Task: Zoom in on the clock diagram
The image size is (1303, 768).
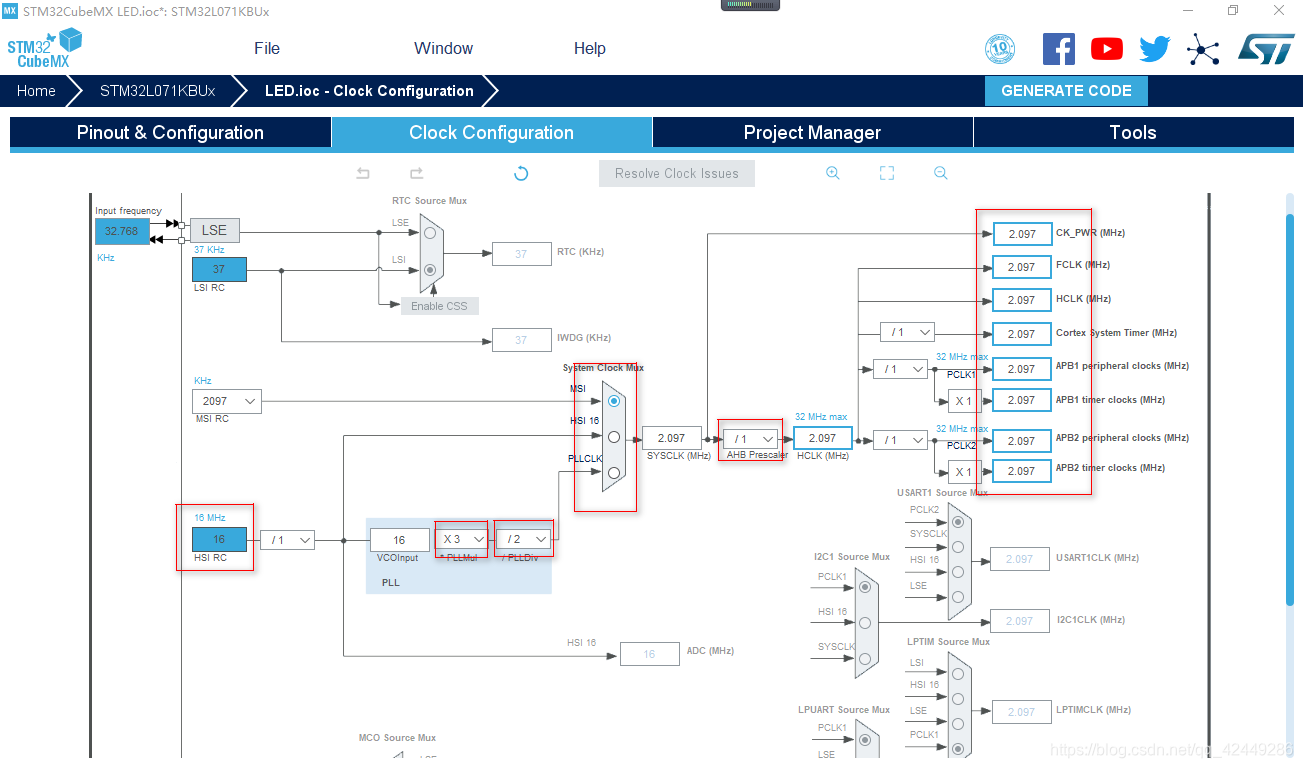Action: coord(832,173)
